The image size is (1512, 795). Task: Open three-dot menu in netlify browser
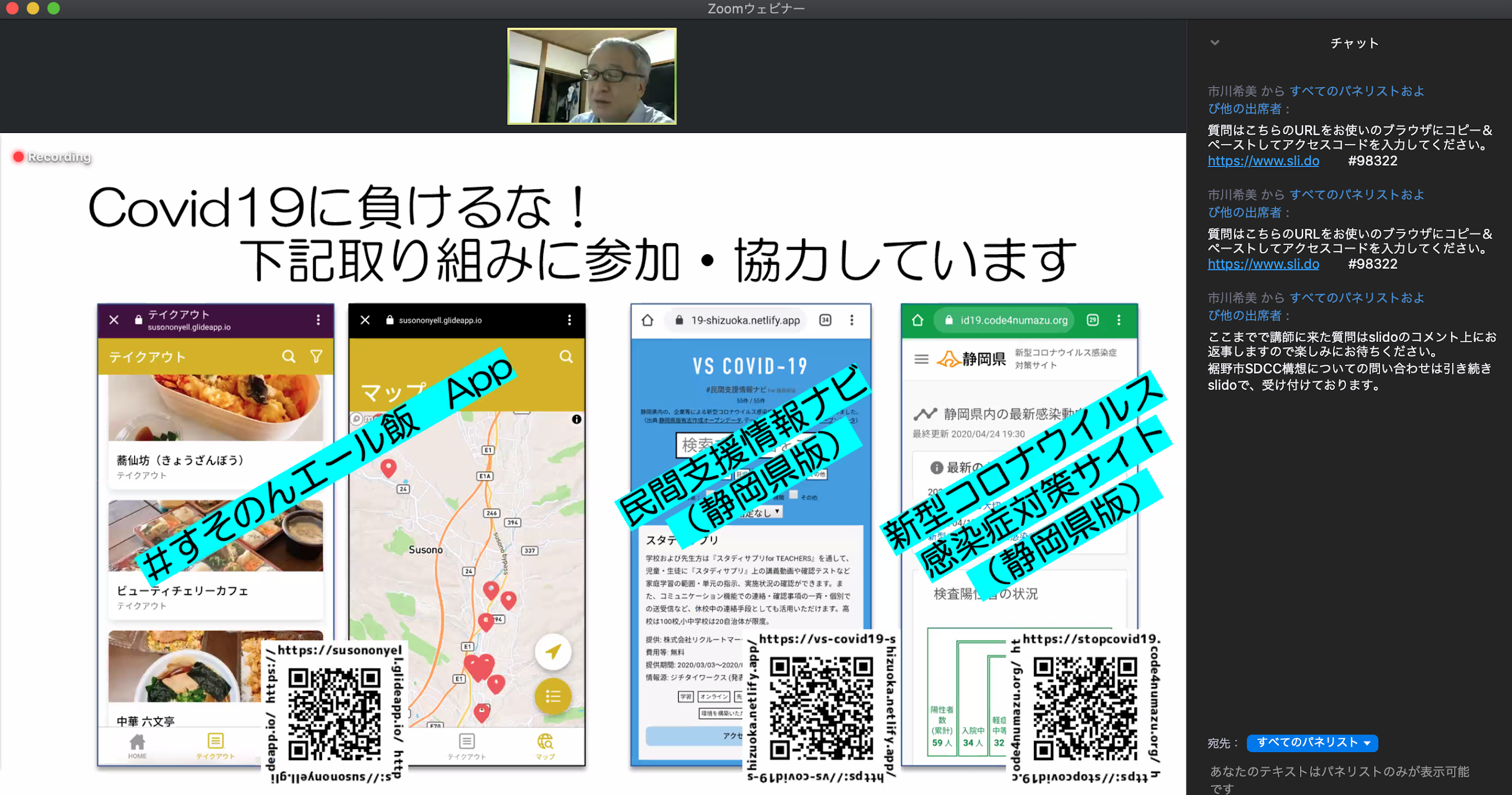click(x=852, y=320)
